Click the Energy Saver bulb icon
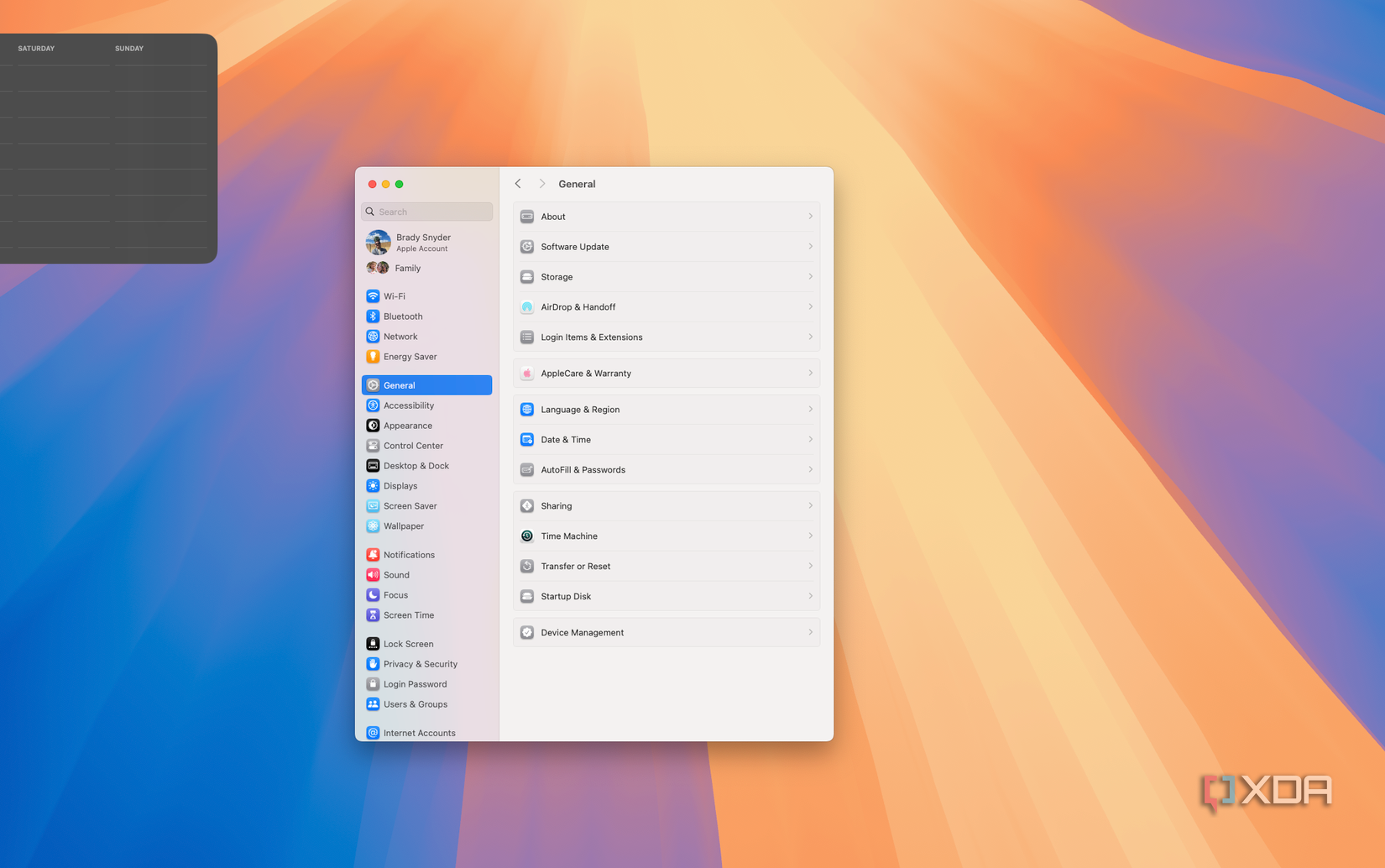The width and height of the screenshot is (1385, 868). (x=373, y=357)
